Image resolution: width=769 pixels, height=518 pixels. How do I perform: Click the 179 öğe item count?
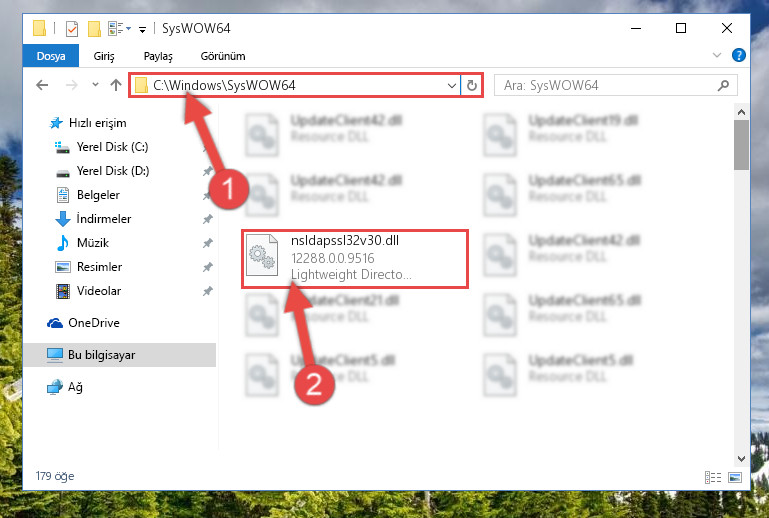point(54,476)
